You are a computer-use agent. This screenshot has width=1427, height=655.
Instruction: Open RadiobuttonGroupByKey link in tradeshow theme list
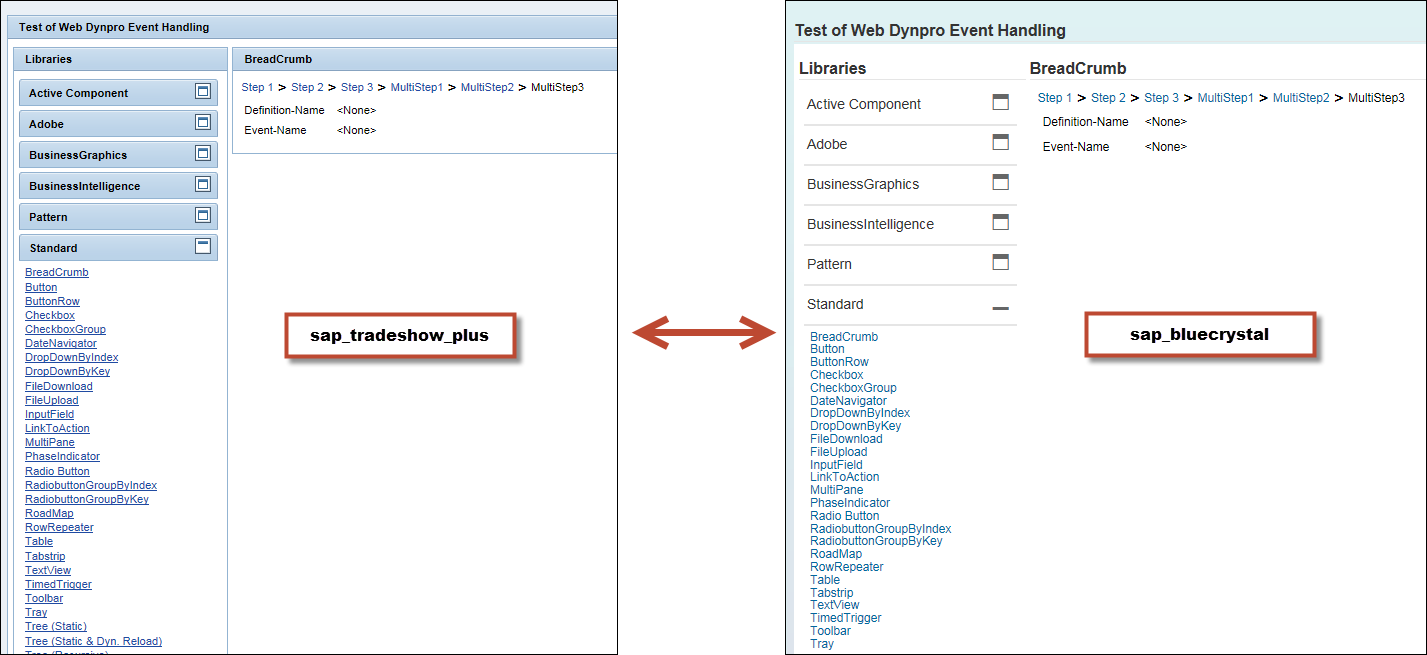point(87,499)
